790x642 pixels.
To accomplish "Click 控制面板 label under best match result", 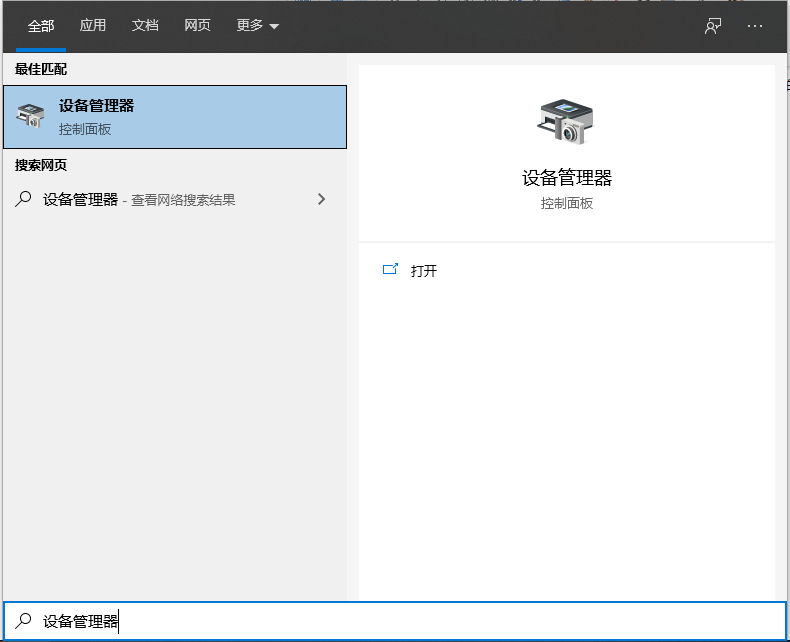I will (85, 130).
